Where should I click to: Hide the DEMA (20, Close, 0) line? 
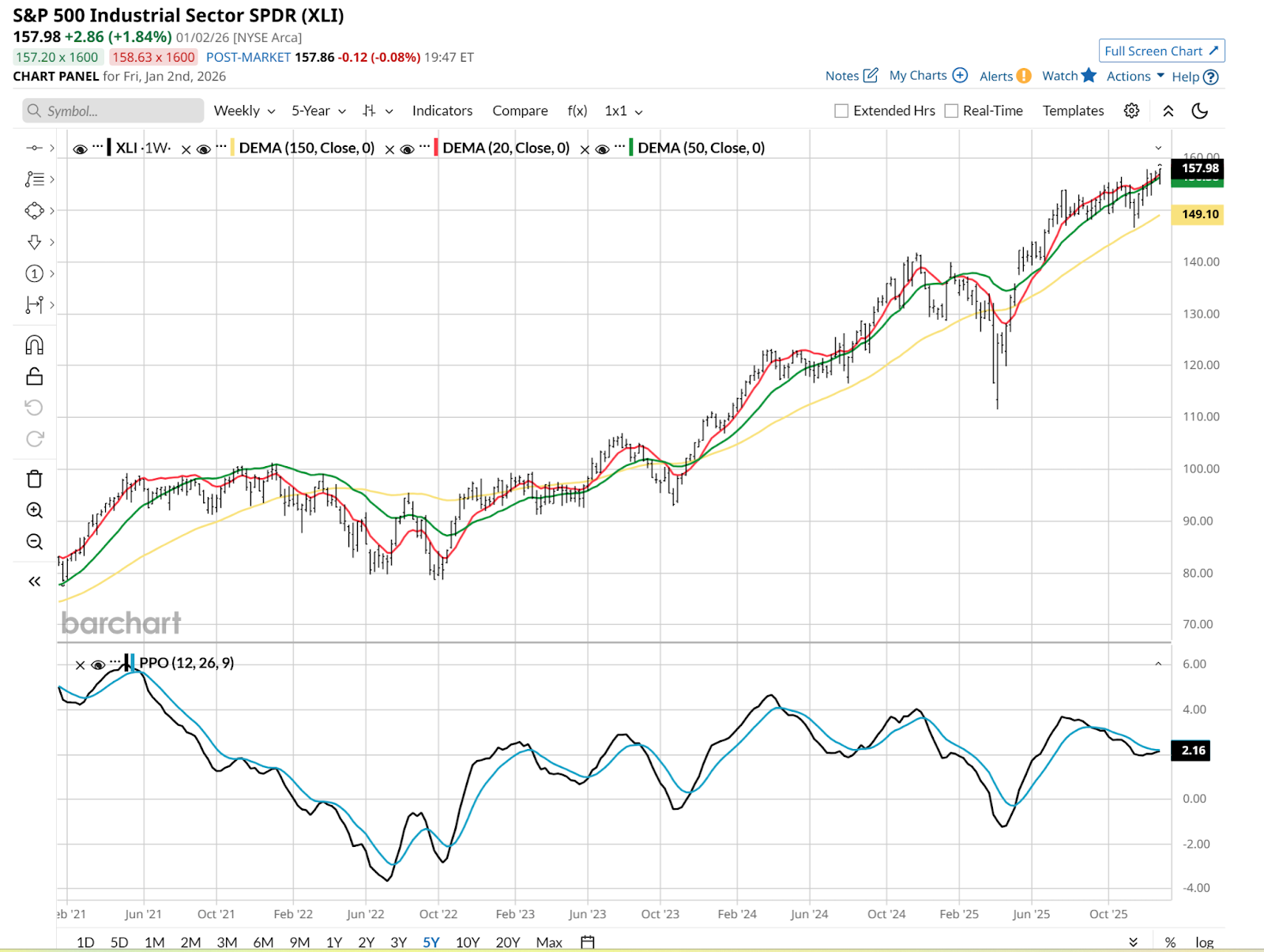(408, 149)
